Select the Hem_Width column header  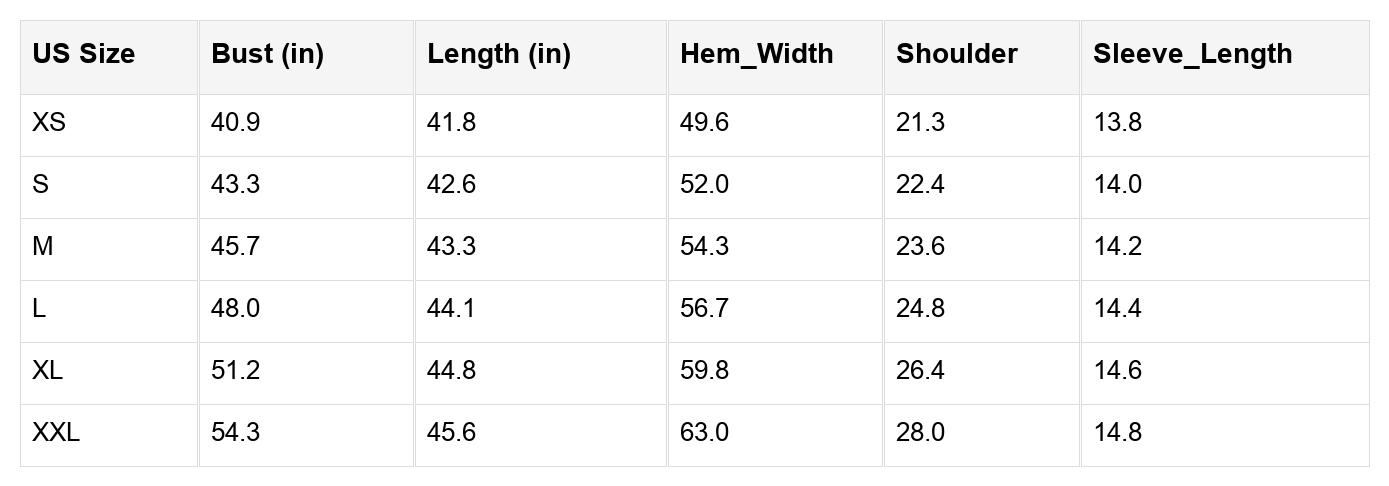[x=756, y=54]
